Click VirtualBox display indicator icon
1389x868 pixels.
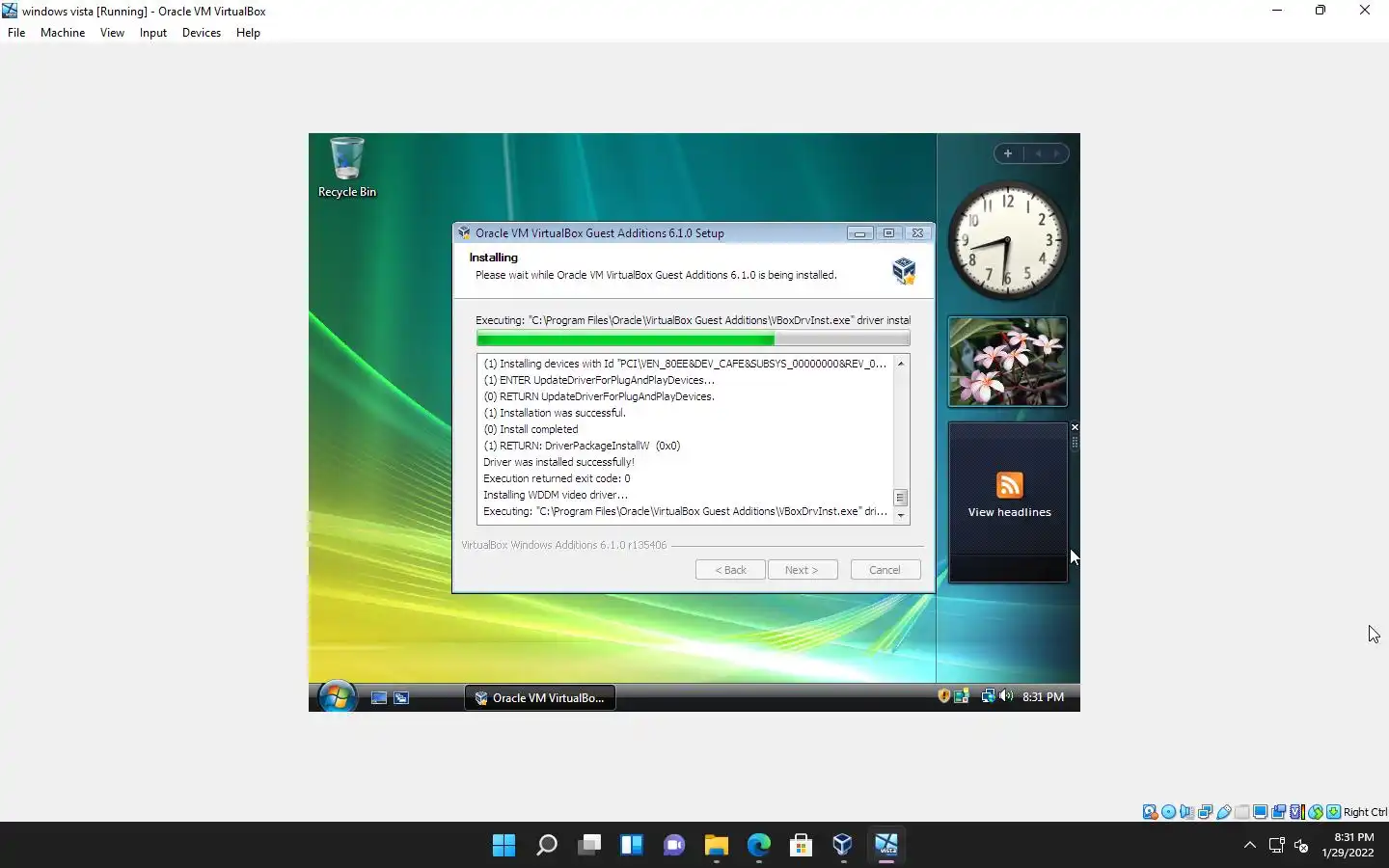tap(1260, 812)
